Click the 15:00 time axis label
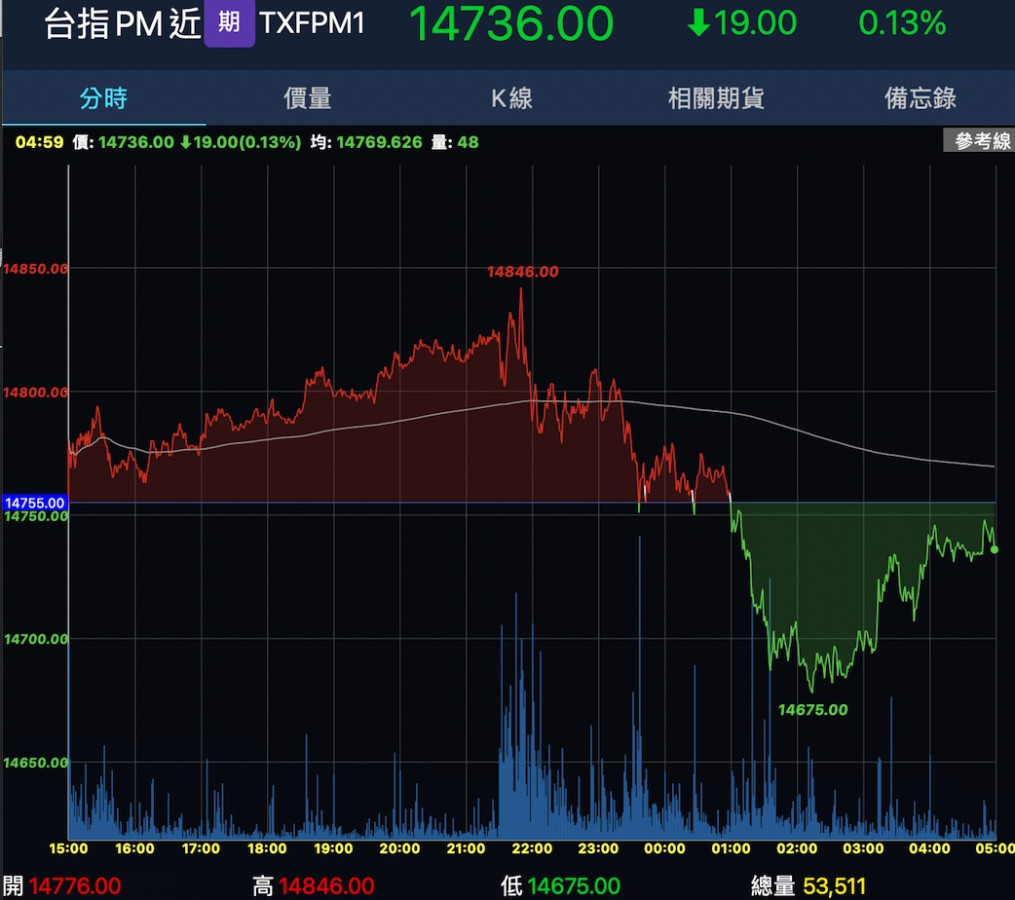The image size is (1015, 900). point(69,848)
